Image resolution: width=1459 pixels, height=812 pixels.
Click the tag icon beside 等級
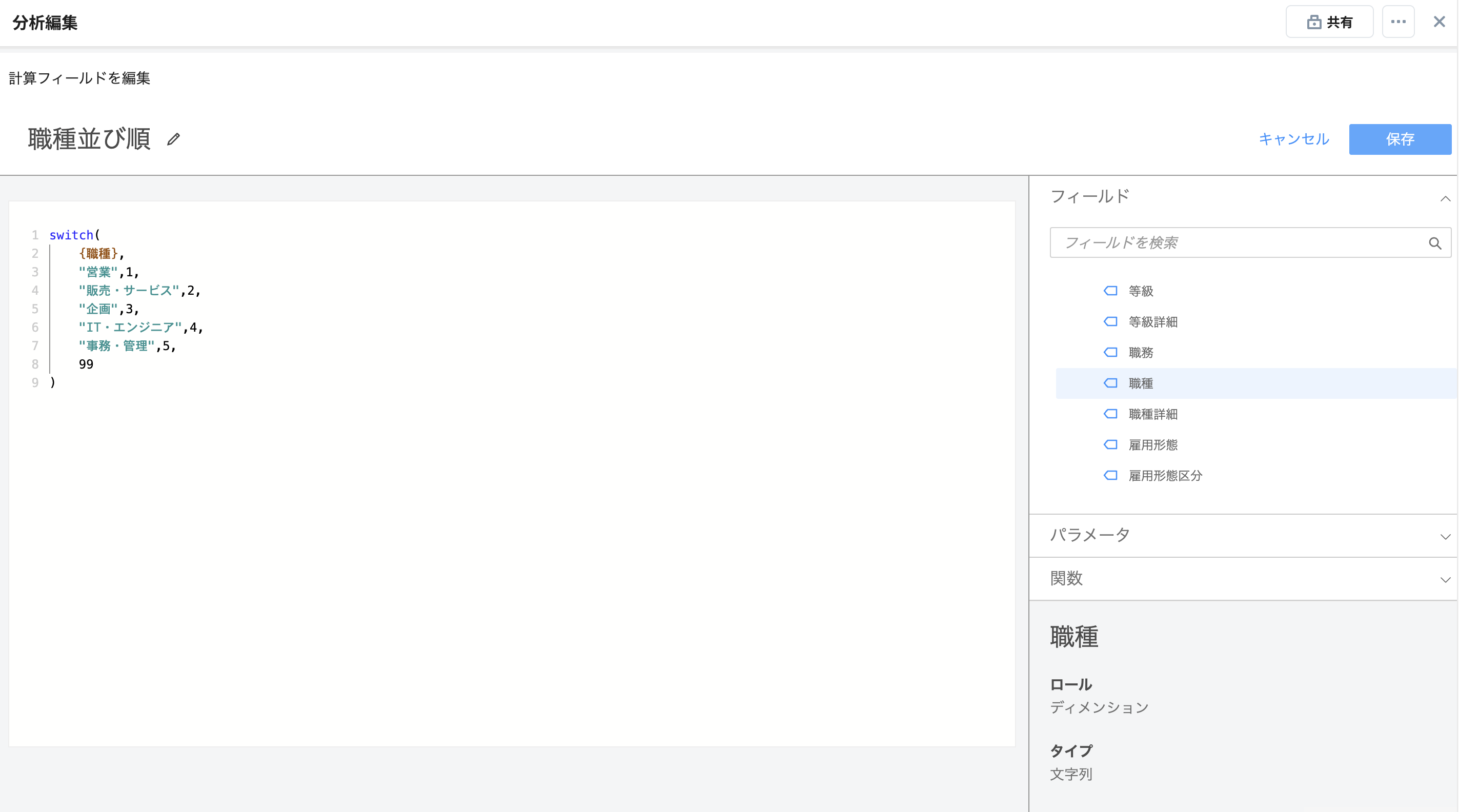pos(1110,291)
